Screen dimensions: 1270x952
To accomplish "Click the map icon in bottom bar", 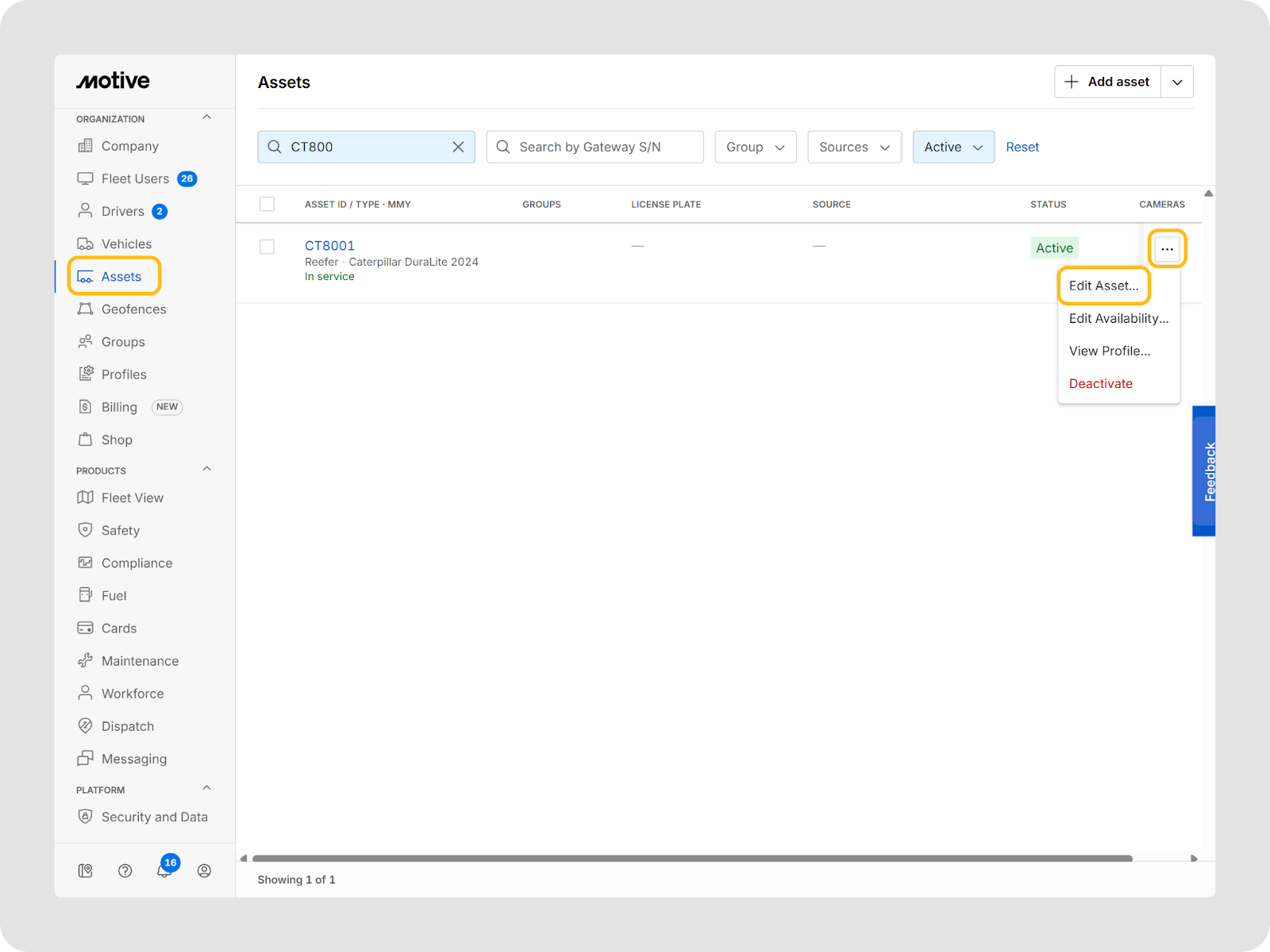I will (86, 871).
